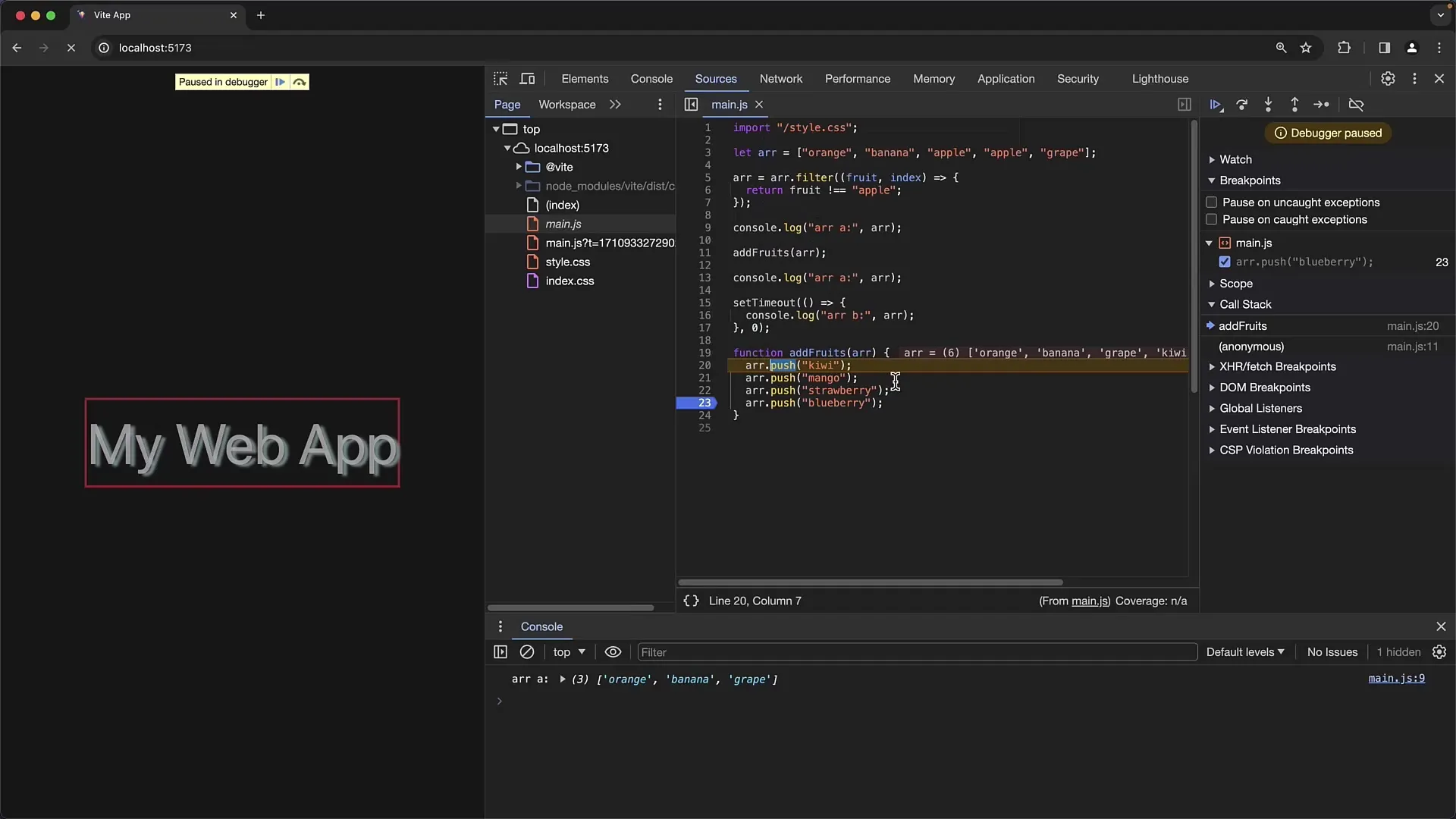Clear the console

pos(527,652)
